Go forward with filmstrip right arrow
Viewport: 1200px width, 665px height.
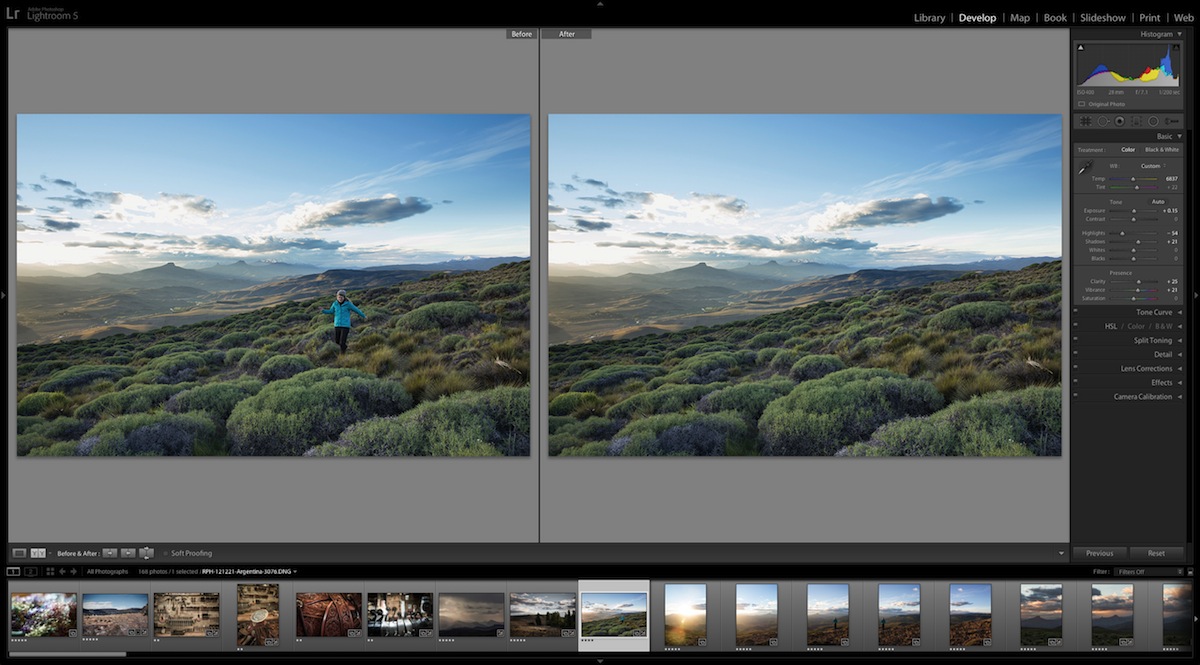point(73,572)
